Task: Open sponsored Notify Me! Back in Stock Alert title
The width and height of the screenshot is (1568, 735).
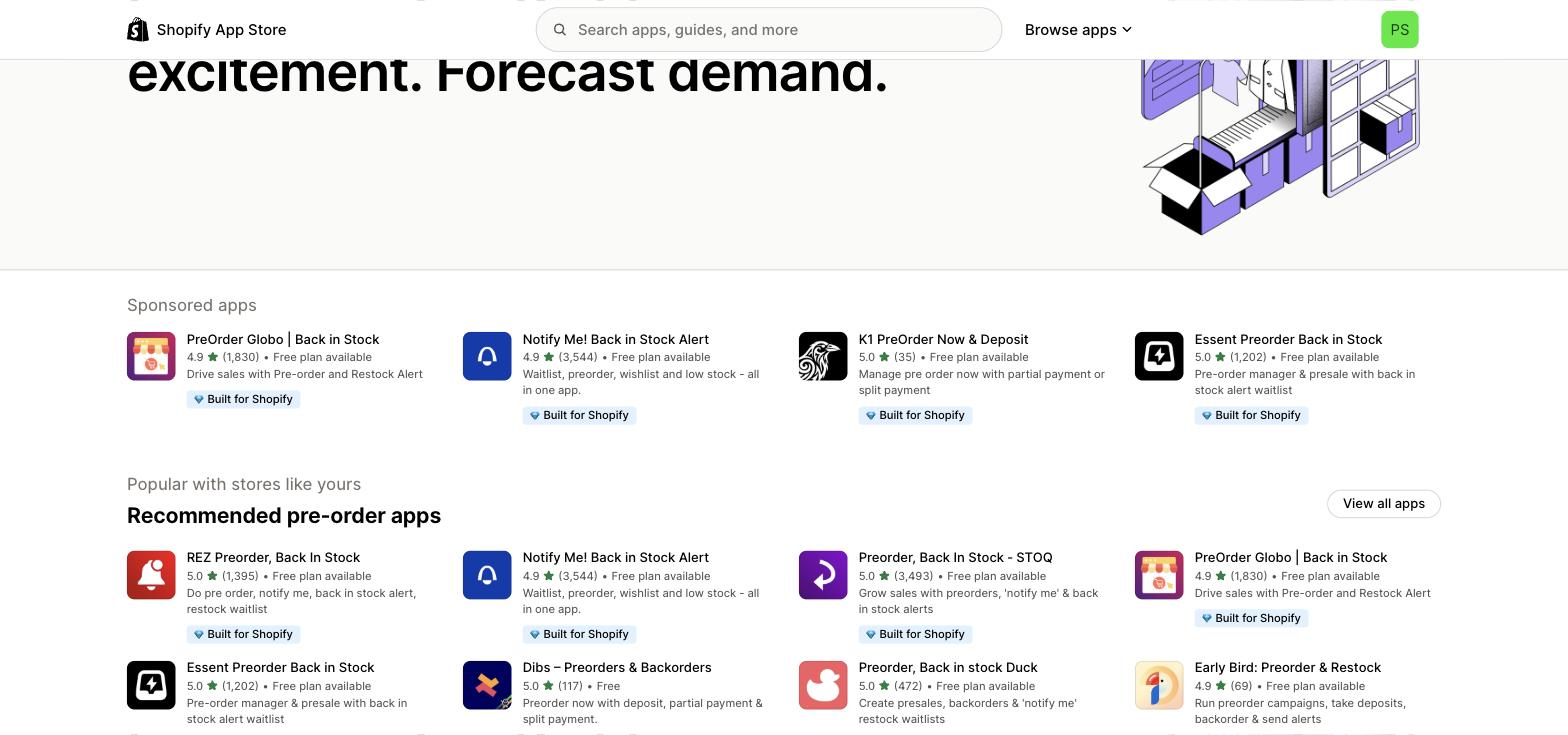Action: click(x=616, y=340)
